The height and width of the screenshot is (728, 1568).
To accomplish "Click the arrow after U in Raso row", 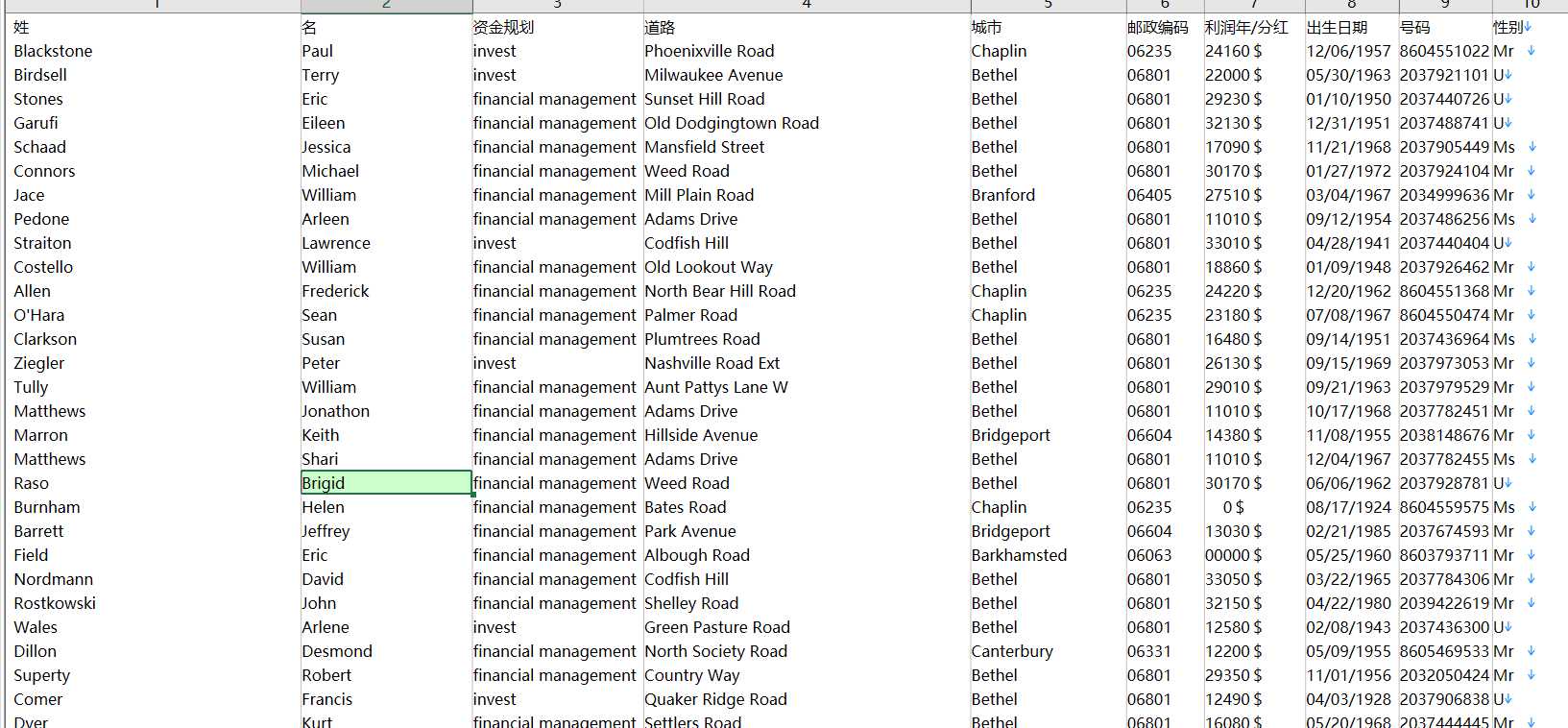I will coord(1508,483).
